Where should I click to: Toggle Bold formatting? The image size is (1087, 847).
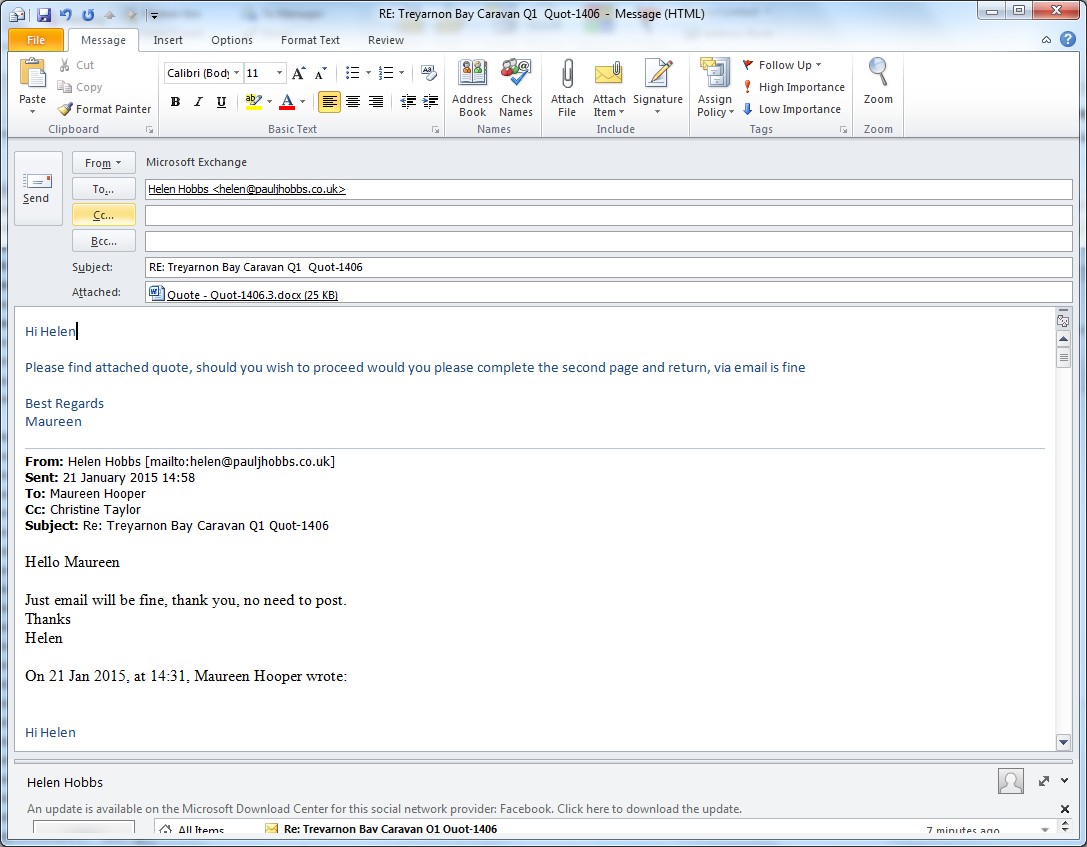[x=175, y=102]
